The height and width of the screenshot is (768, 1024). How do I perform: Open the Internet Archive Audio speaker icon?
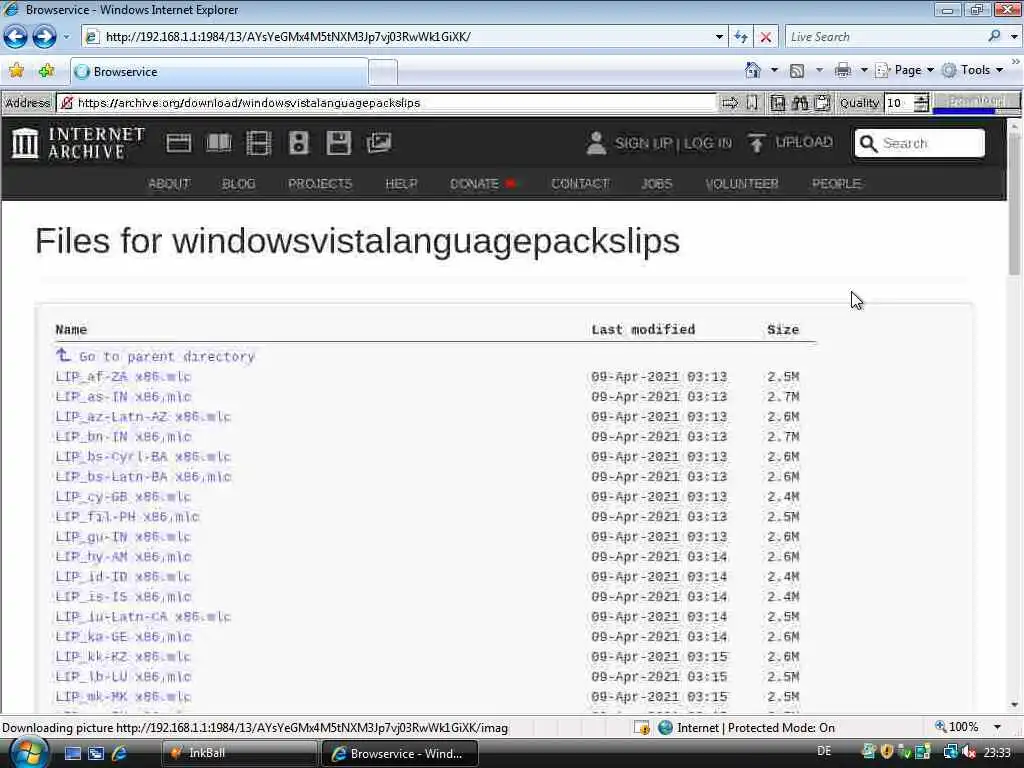pos(298,143)
